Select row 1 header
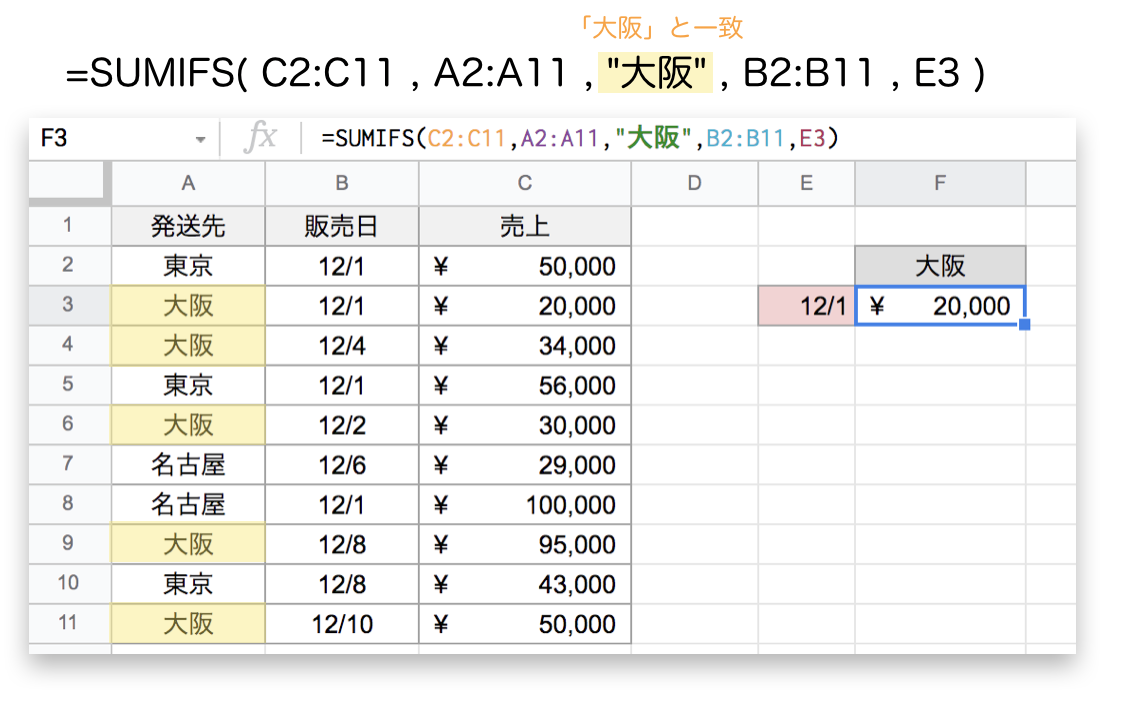The height and width of the screenshot is (720, 1124). point(70,226)
